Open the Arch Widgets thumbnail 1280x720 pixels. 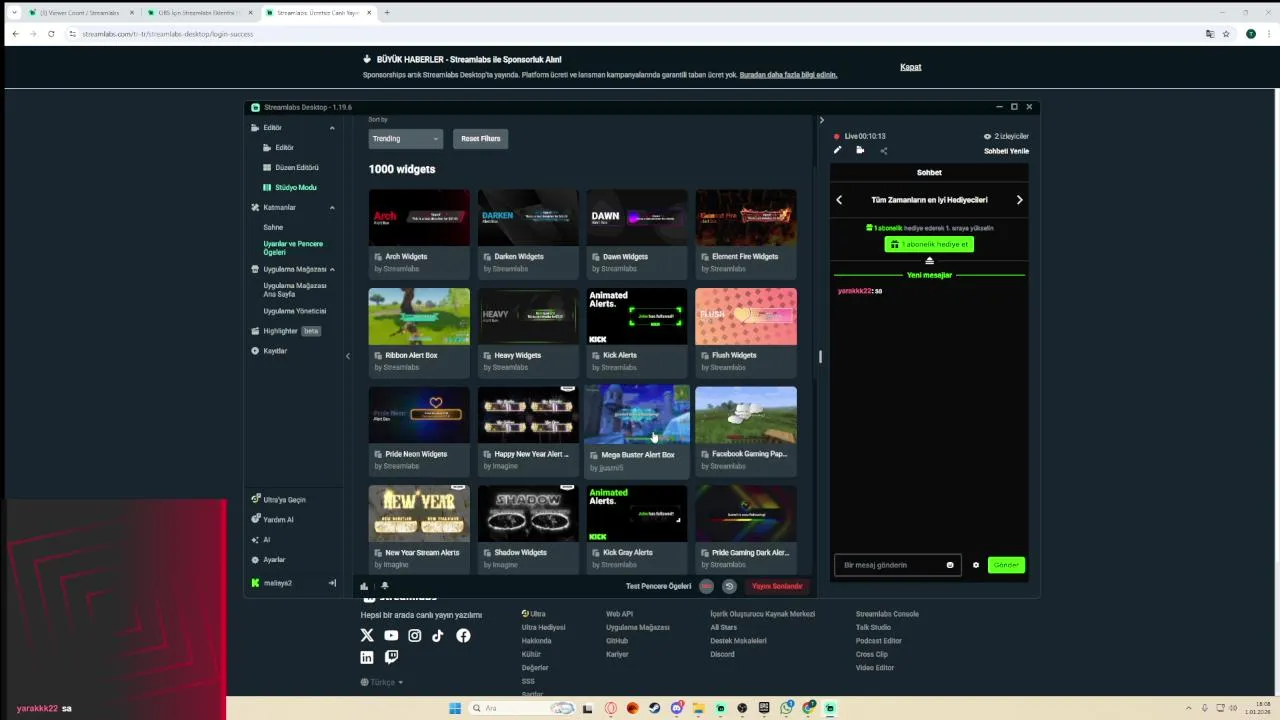419,218
